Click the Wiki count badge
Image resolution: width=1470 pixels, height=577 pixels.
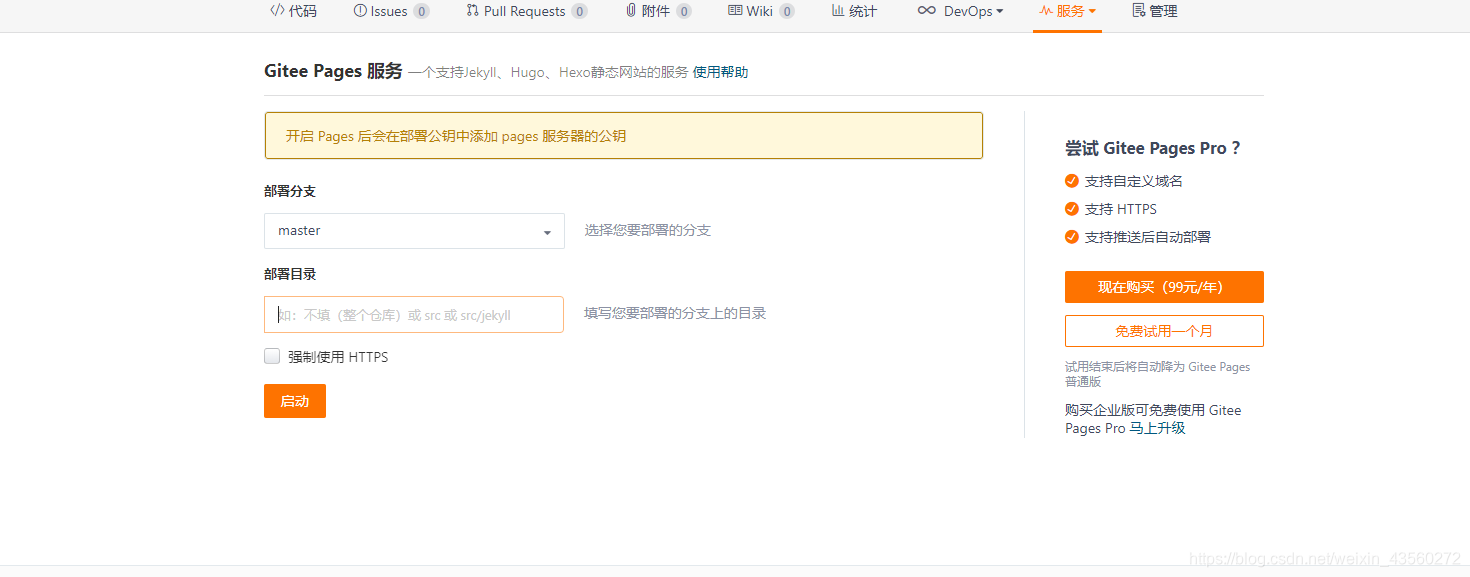click(x=786, y=12)
